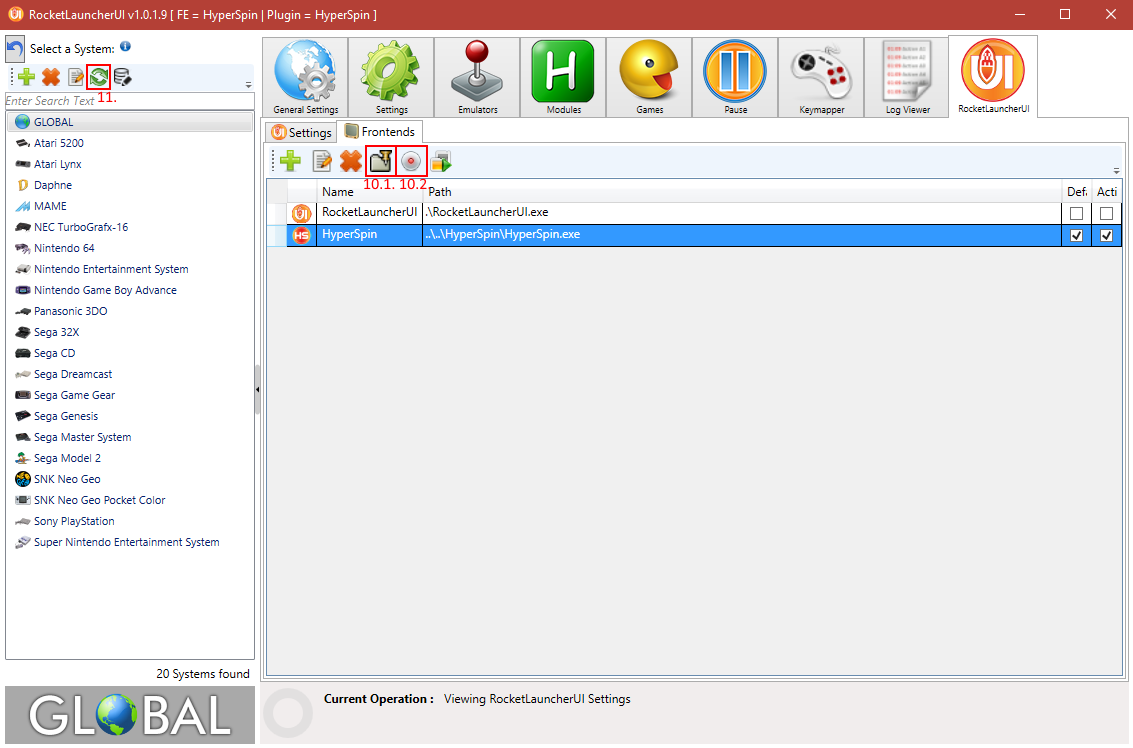Screen dimensions: 1133x748
Task: Click the RocketLauncherUI row icon
Action: tap(301, 213)
